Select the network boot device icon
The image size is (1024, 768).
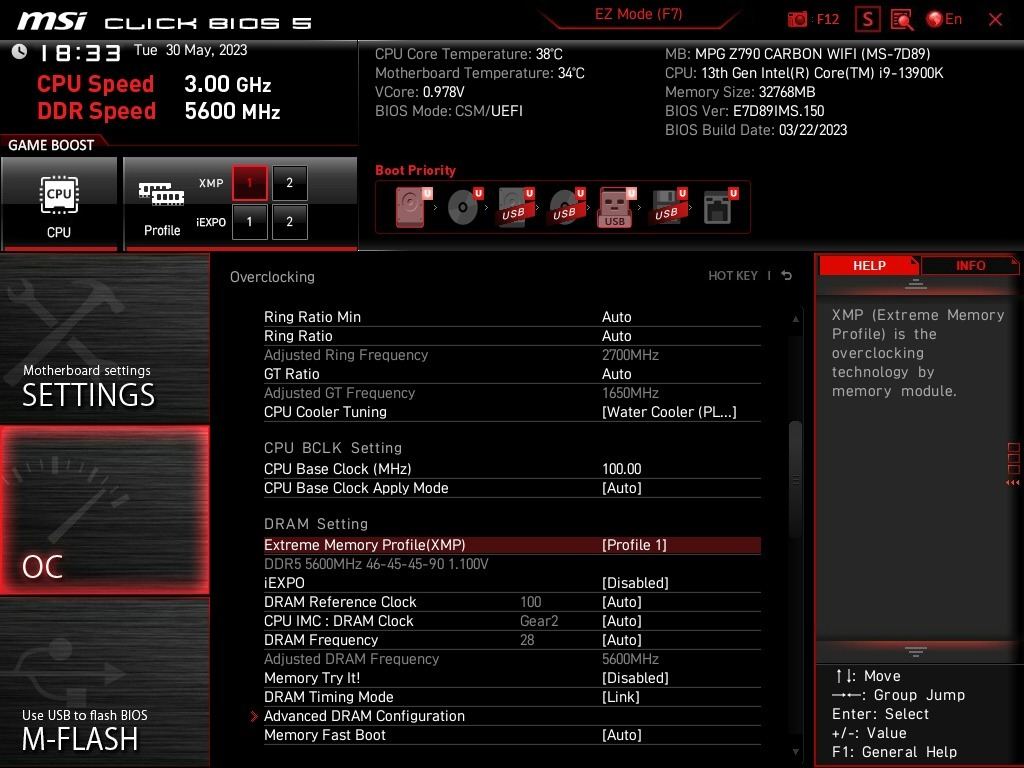pos(718,208)
